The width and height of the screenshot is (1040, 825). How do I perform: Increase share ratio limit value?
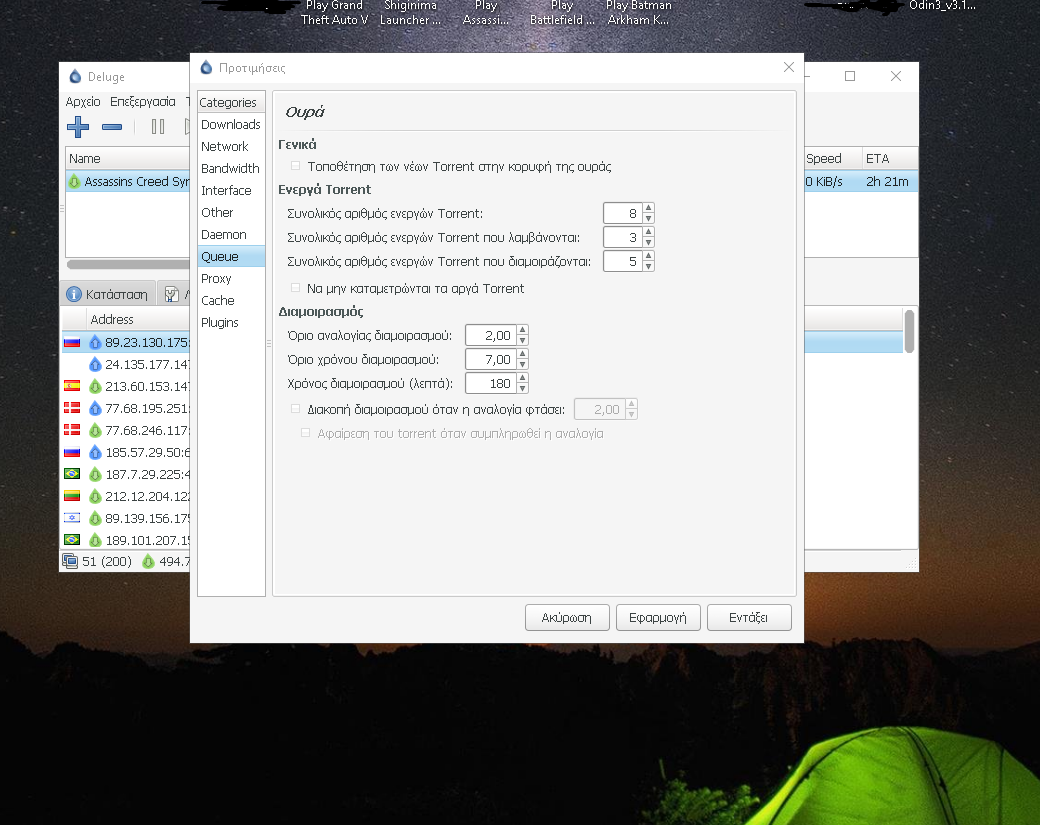523,330
